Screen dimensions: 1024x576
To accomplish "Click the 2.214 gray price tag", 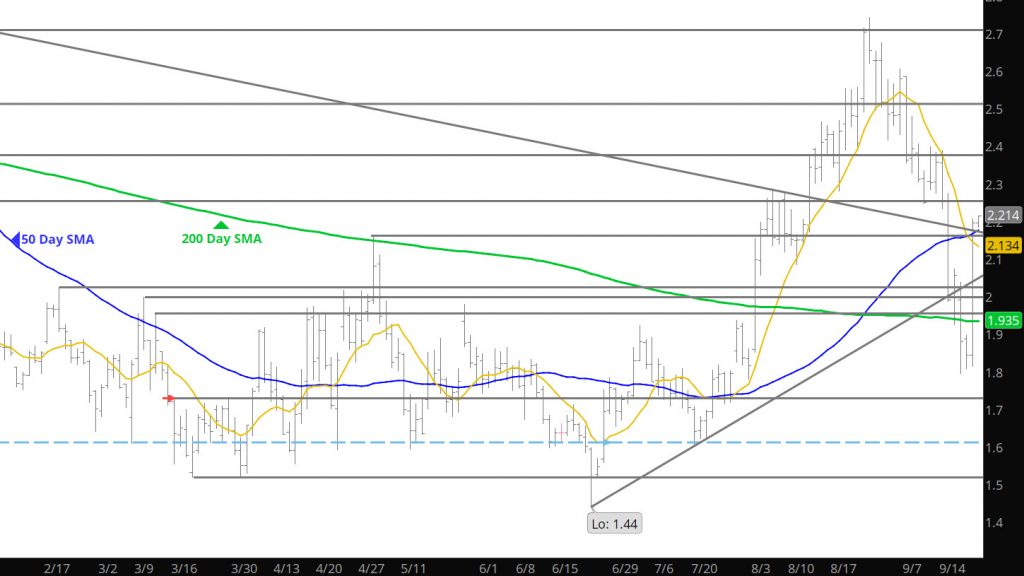I will [x=1002, y=215].
